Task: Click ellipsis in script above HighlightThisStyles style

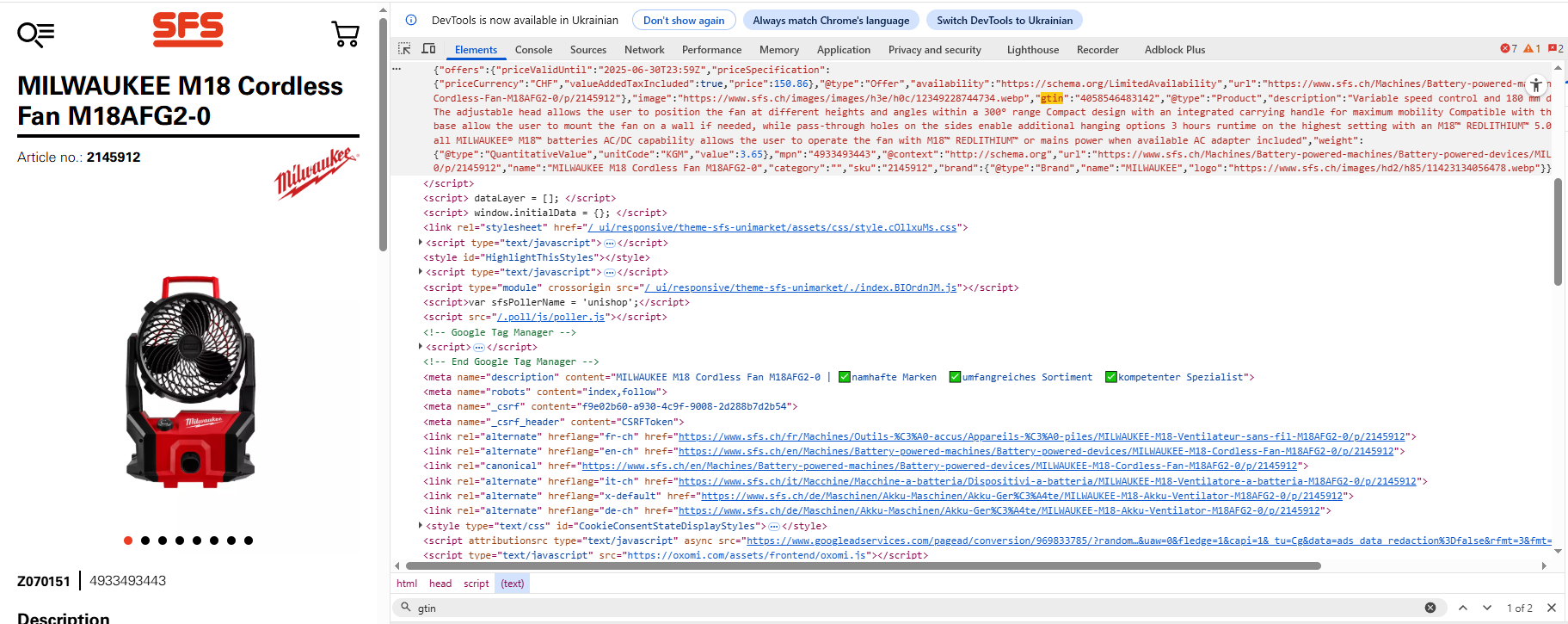Action: [610, 244]
